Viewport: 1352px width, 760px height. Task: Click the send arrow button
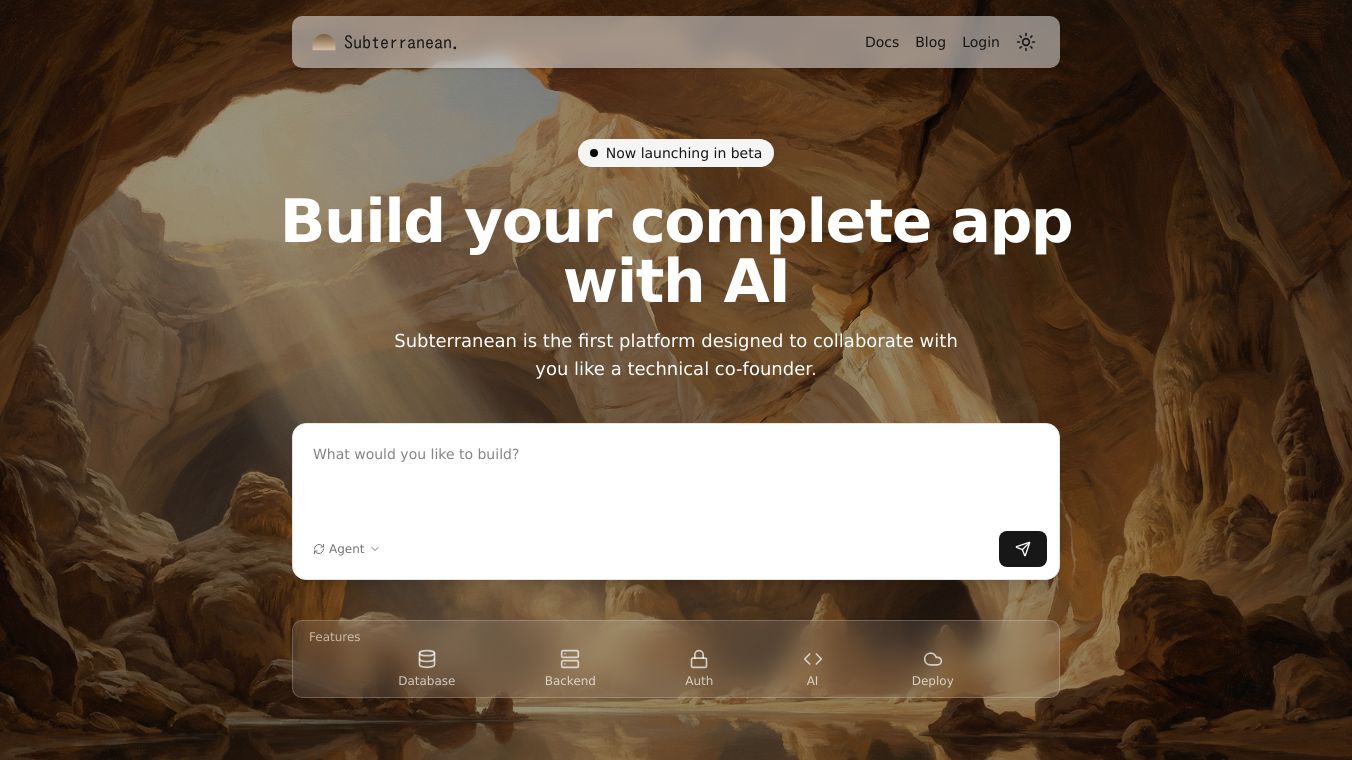1023,549
